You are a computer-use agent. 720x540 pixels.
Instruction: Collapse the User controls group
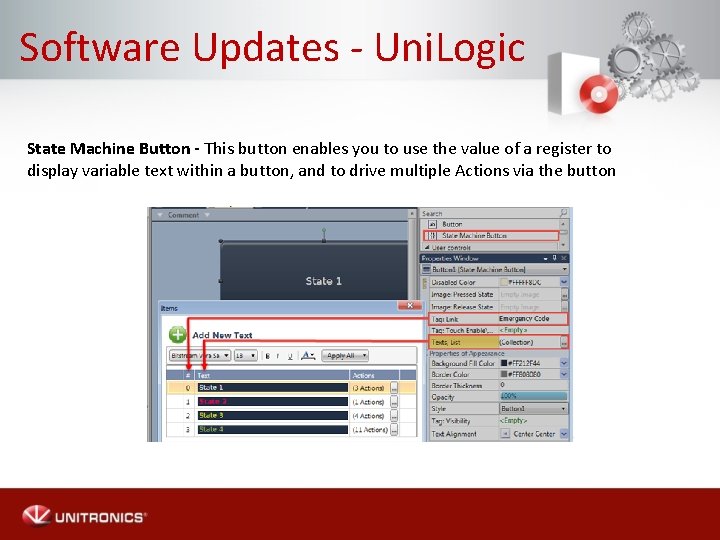(x=427, y=248)
